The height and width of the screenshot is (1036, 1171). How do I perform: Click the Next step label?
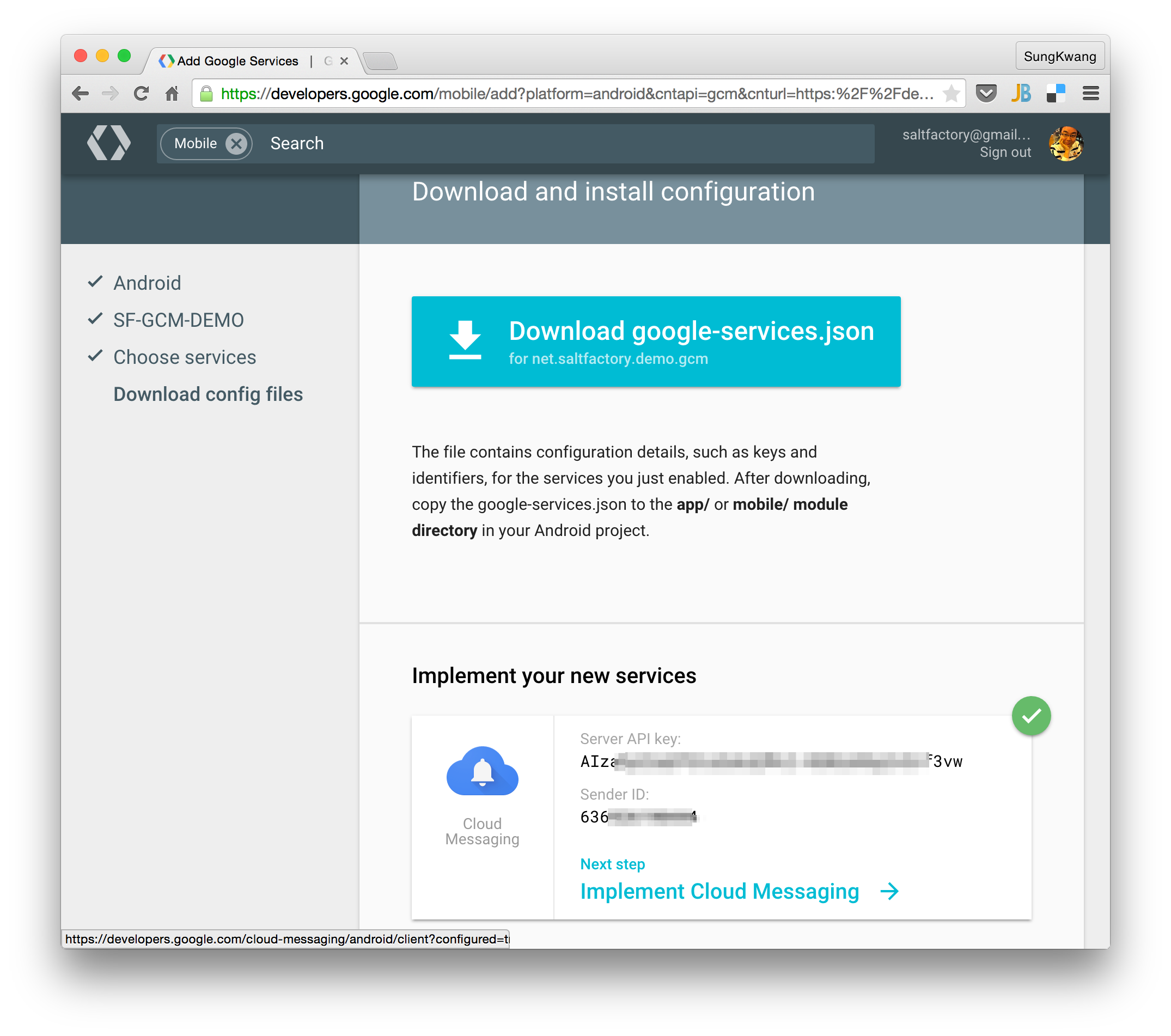(x=612, y=864)
